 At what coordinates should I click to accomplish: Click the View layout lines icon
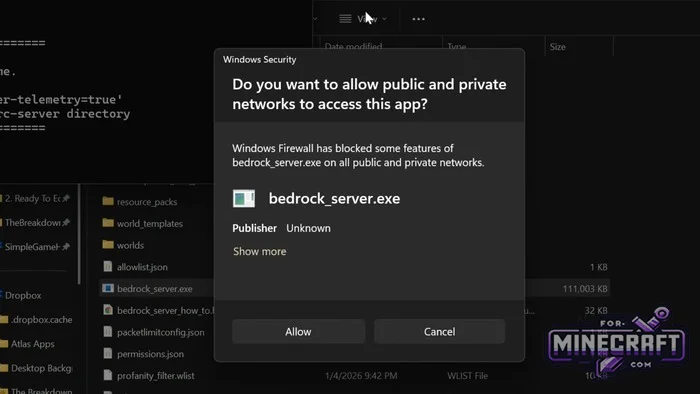click(345, 19)
